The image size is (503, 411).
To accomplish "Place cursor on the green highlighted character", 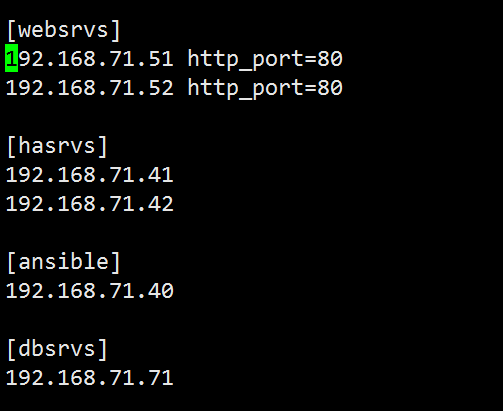I will (x=11, y=58).
